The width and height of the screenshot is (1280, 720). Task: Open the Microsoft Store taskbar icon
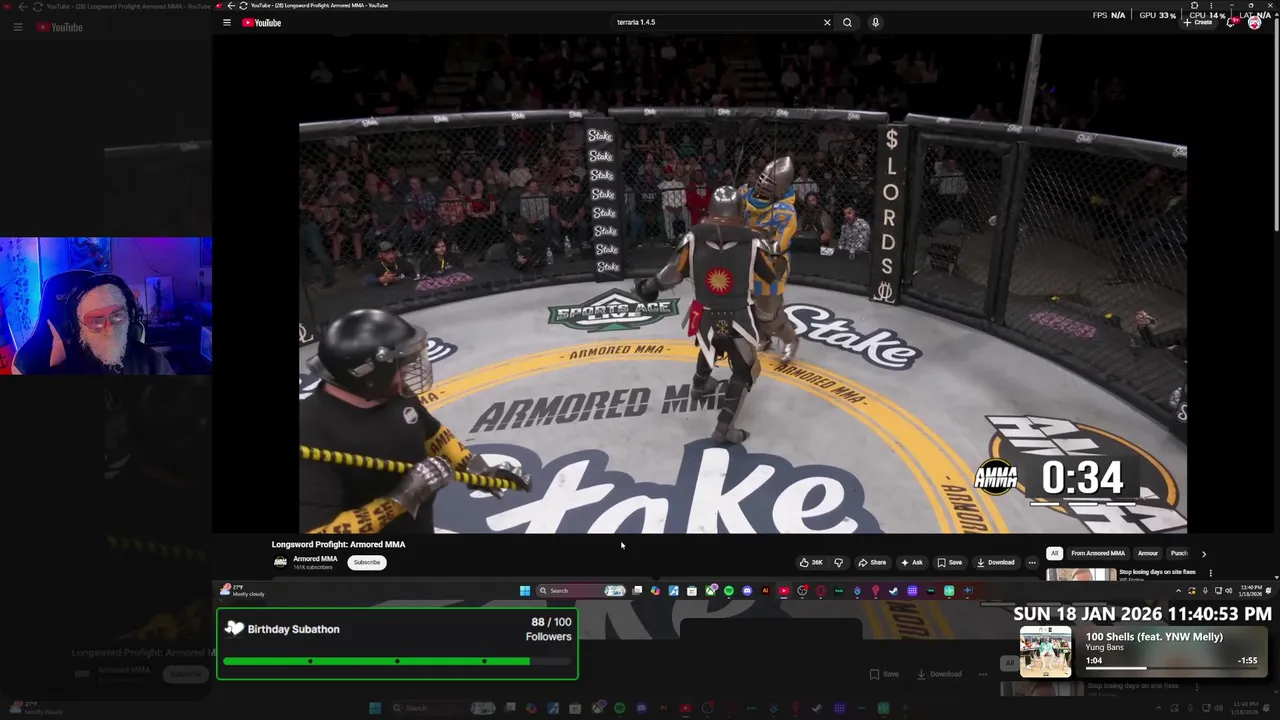[x=691, y=590]
